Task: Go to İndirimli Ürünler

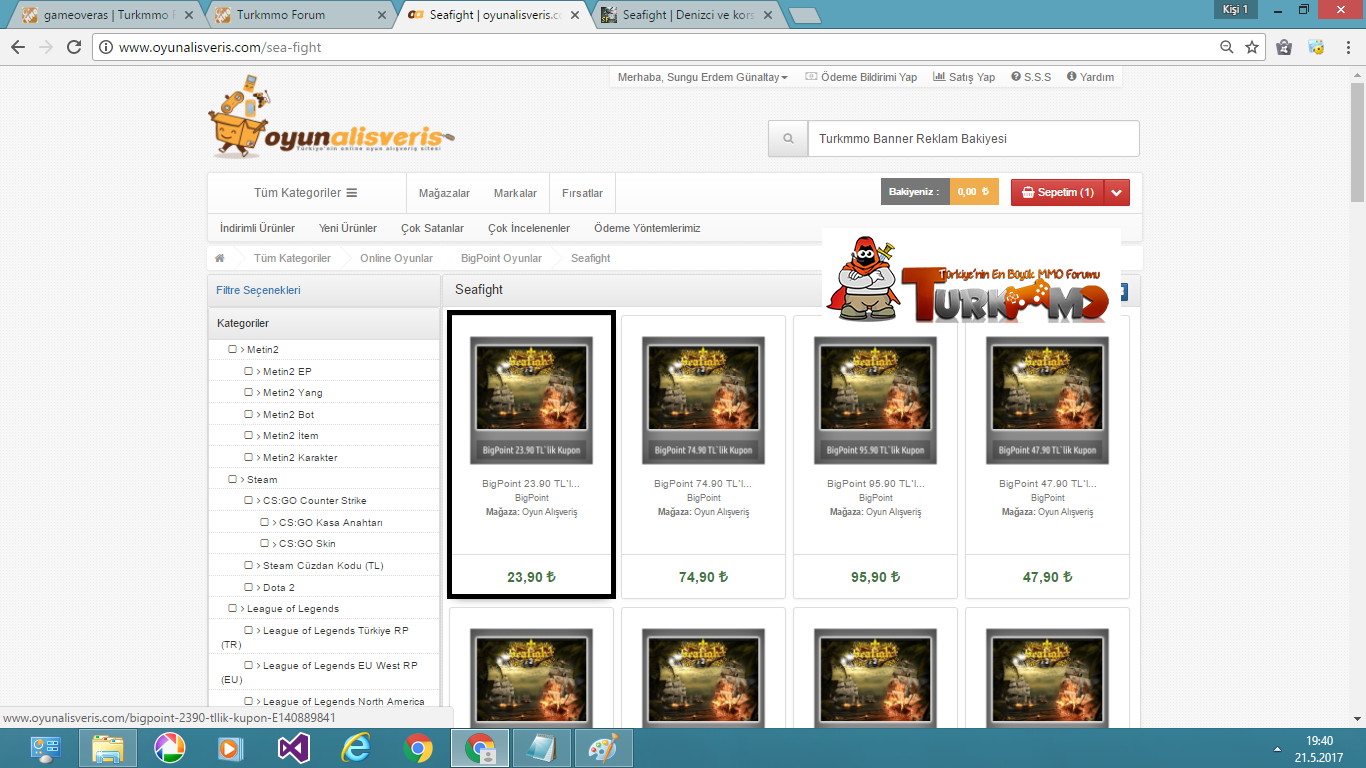Action: [257, 228]
